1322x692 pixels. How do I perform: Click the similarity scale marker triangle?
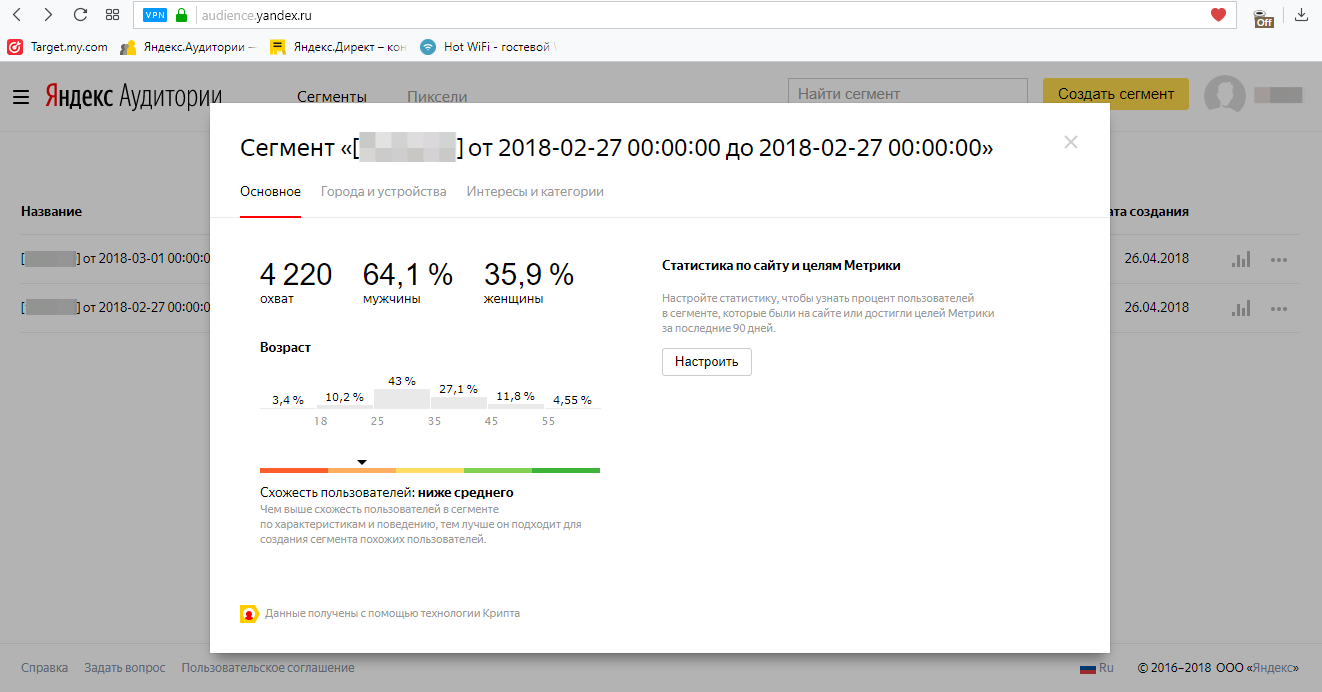click(x=362, y=462)
